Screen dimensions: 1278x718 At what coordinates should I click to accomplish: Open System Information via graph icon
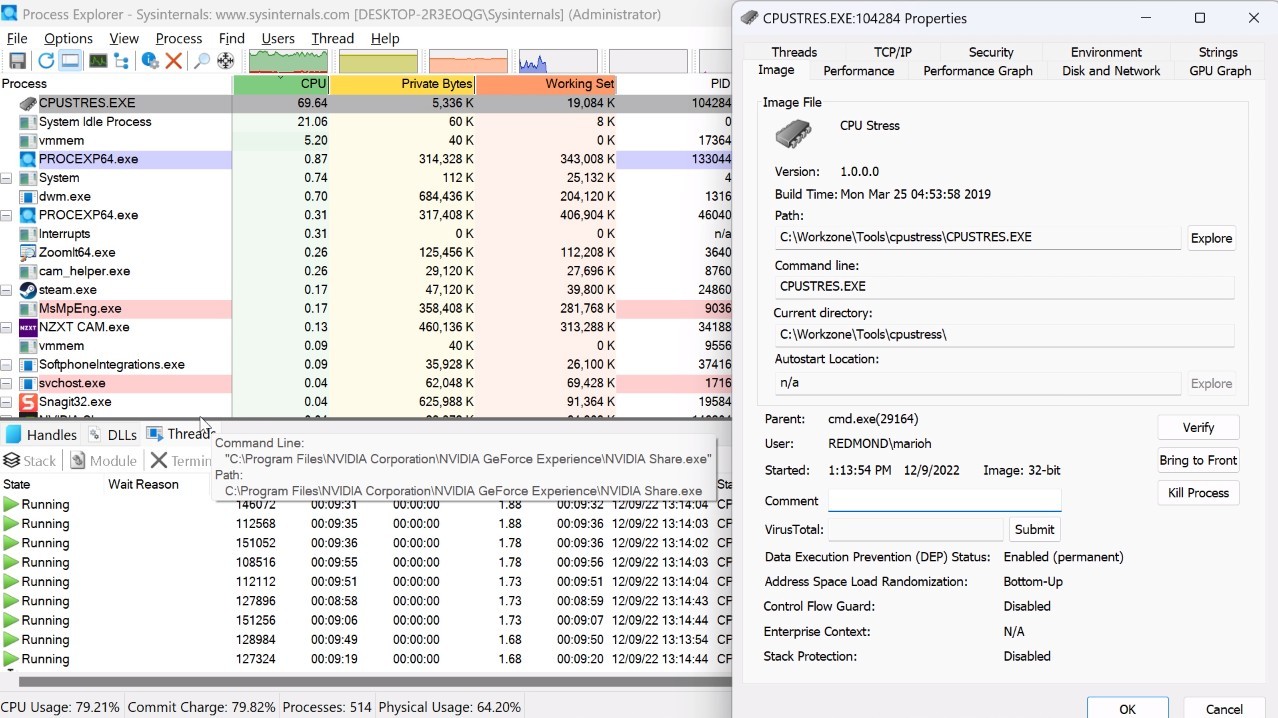[x=96, y=59]
